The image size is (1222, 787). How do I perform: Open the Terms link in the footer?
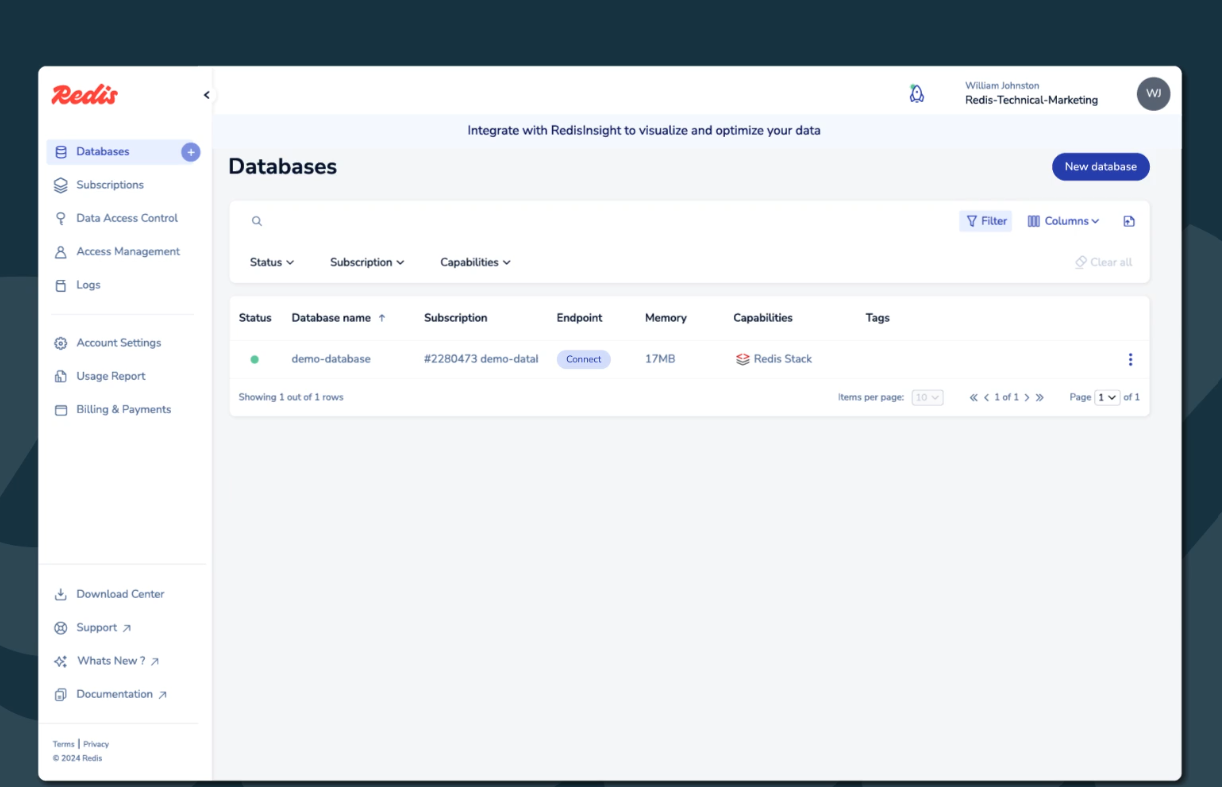tap(63, 744)
